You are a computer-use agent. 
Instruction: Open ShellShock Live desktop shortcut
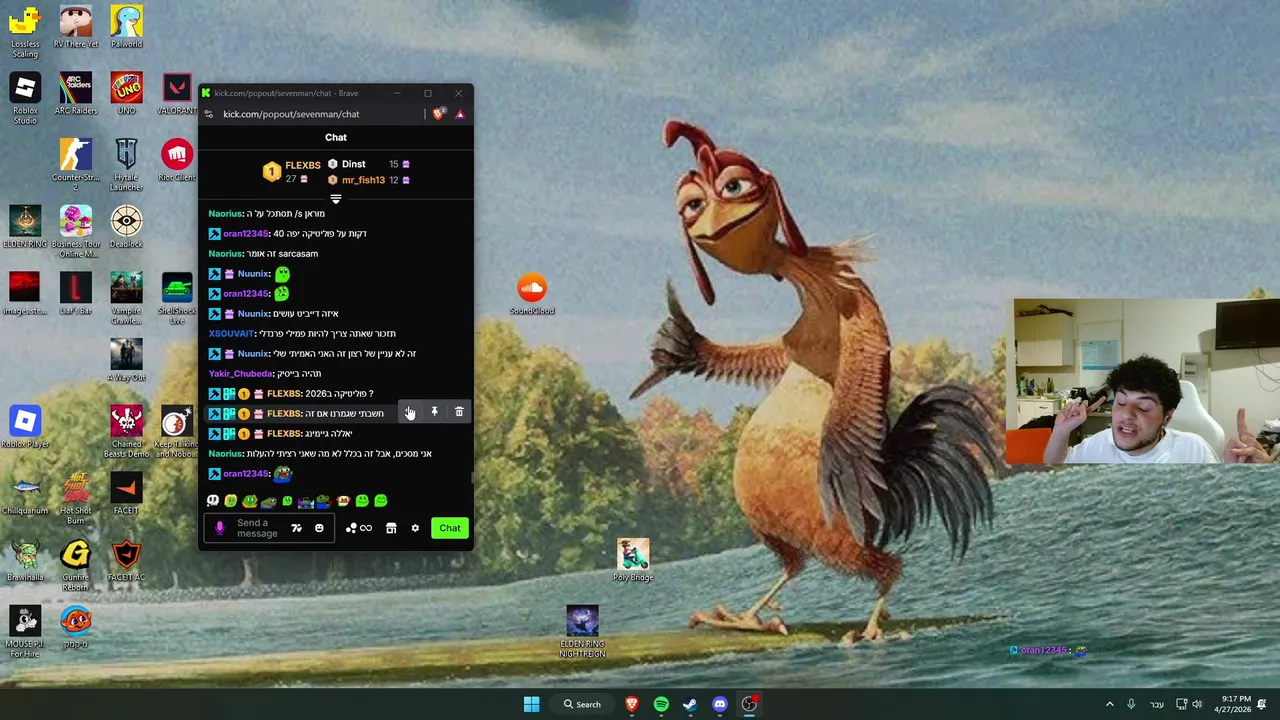[x=177, y=297]
